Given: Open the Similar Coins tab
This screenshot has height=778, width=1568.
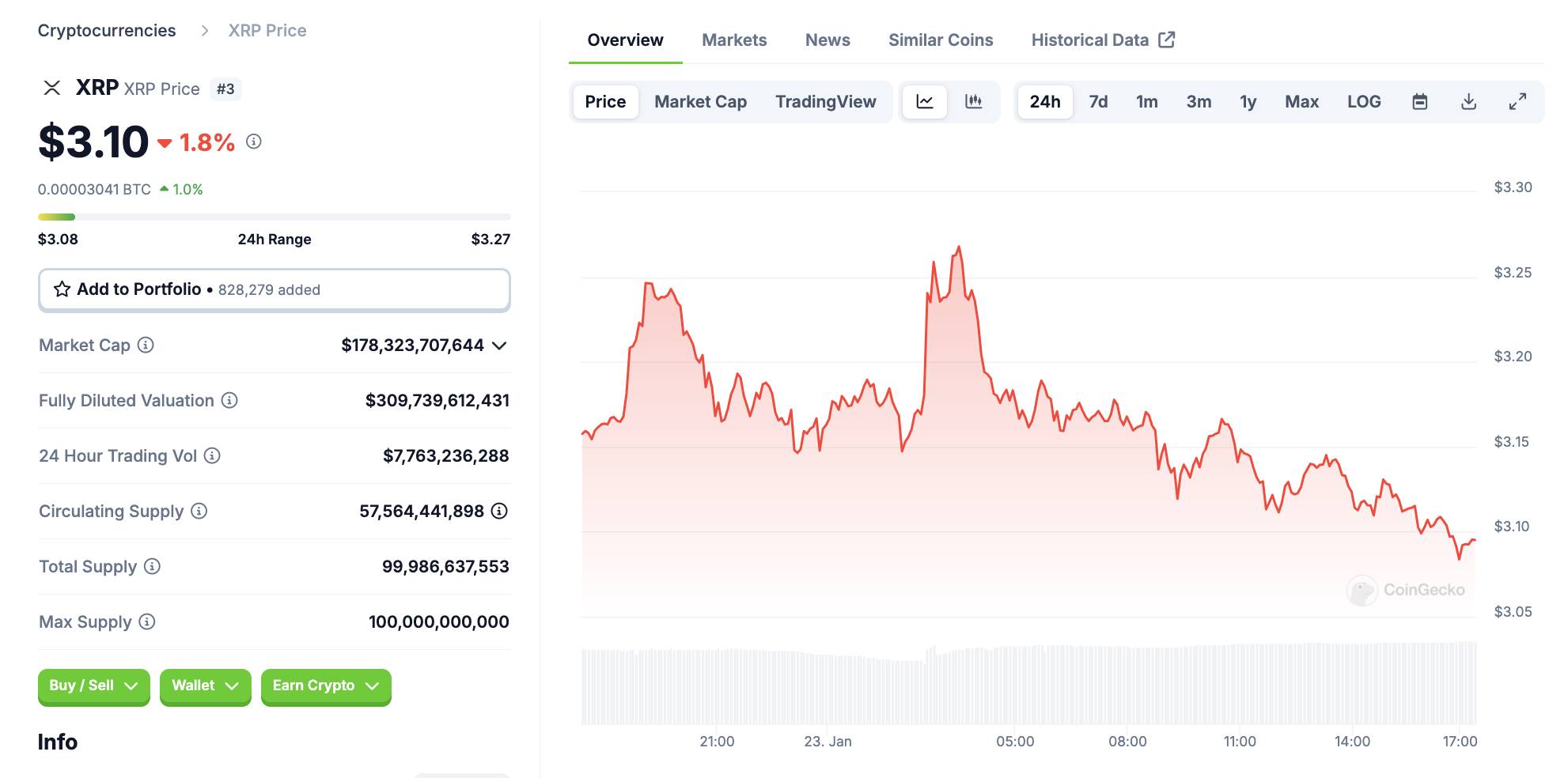Looking at the screenshot, I should pyautogui.click(x=941, y=40).
